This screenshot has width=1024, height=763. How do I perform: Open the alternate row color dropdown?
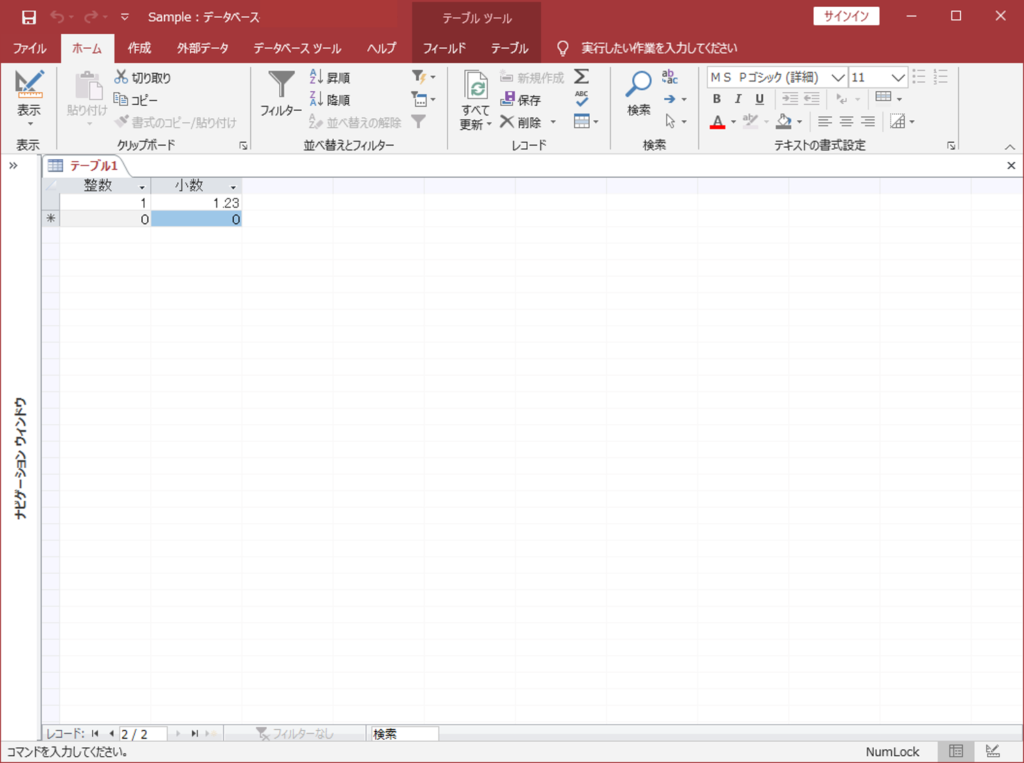tap(902, 122)
